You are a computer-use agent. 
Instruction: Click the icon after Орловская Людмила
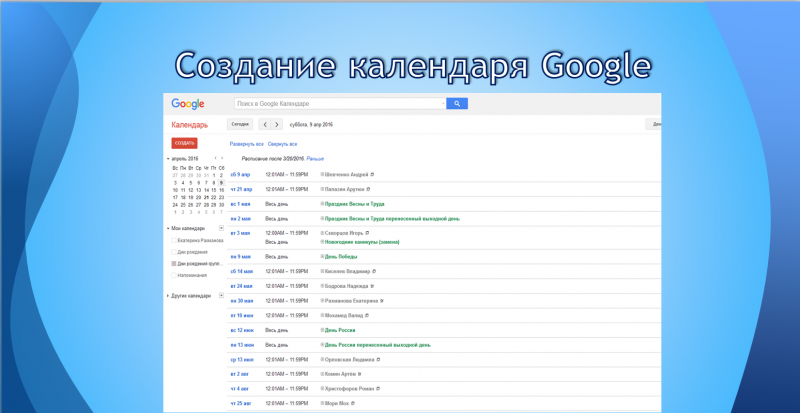(x=378, y=360)
